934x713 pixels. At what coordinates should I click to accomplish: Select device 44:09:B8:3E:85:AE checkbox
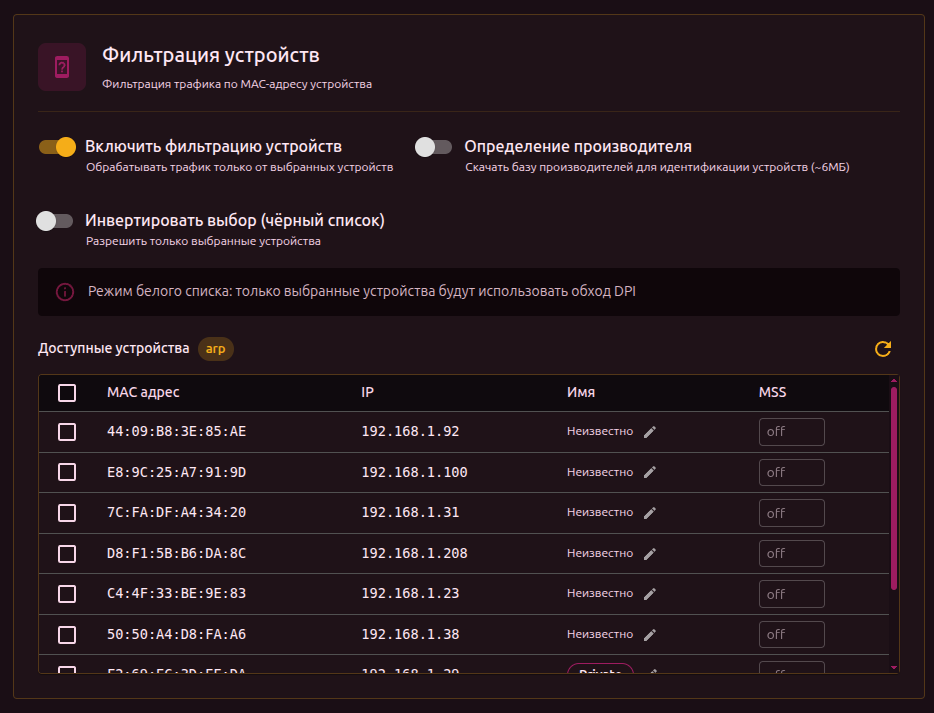(67, 432)
